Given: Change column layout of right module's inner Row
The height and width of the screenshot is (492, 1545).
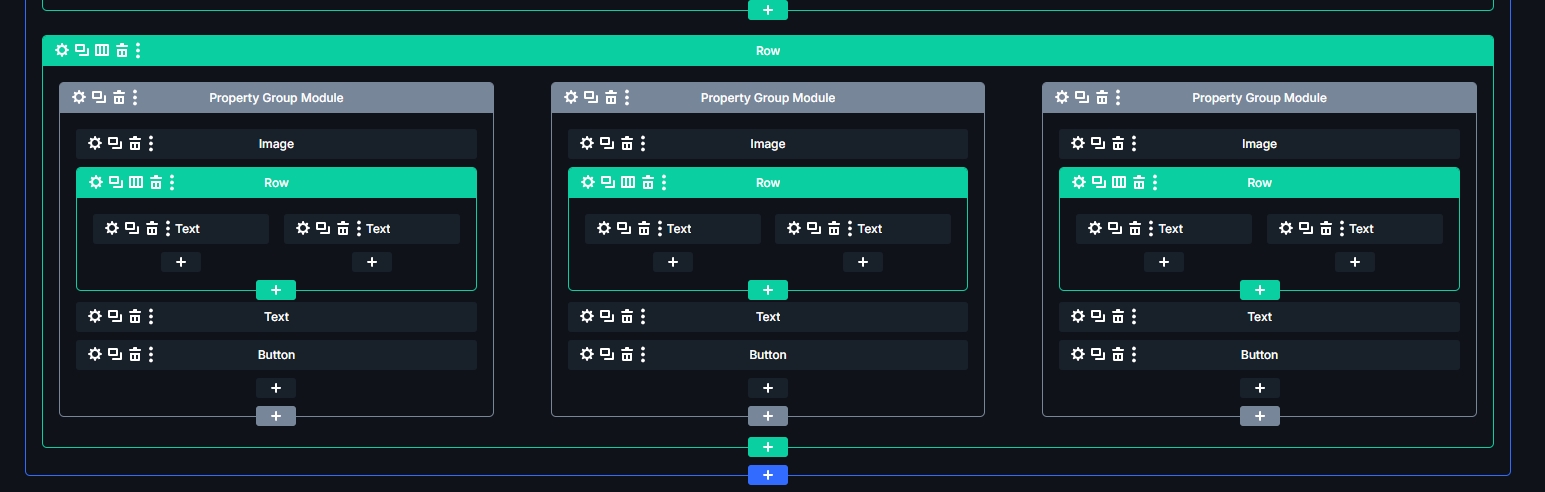Looking at the screenshot, I should pyautogui.click(x=1119, y=182).
